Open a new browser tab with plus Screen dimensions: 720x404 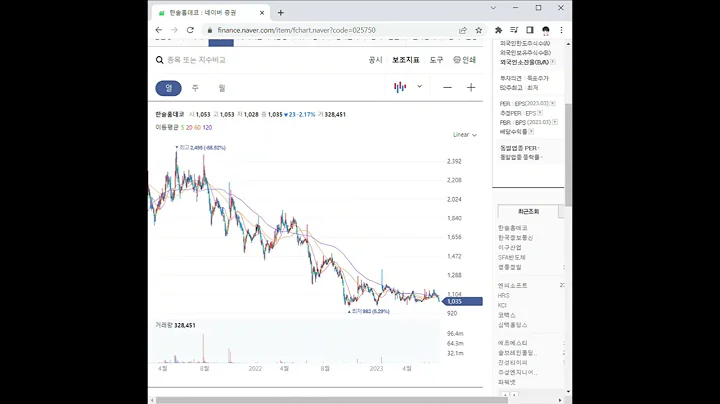click(281, 13)
